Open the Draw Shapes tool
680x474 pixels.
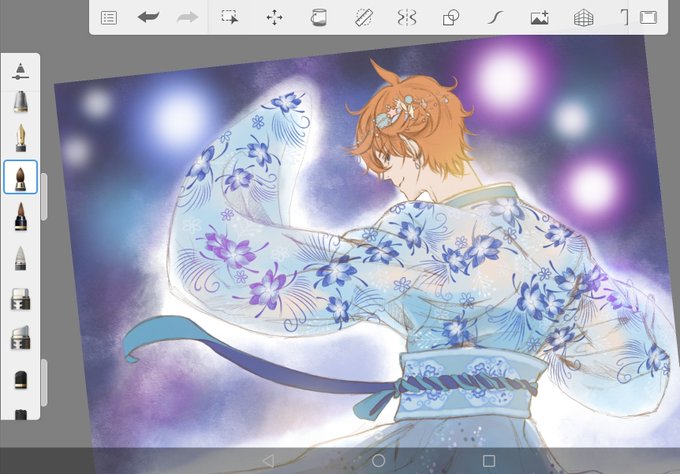coord(451,18)
